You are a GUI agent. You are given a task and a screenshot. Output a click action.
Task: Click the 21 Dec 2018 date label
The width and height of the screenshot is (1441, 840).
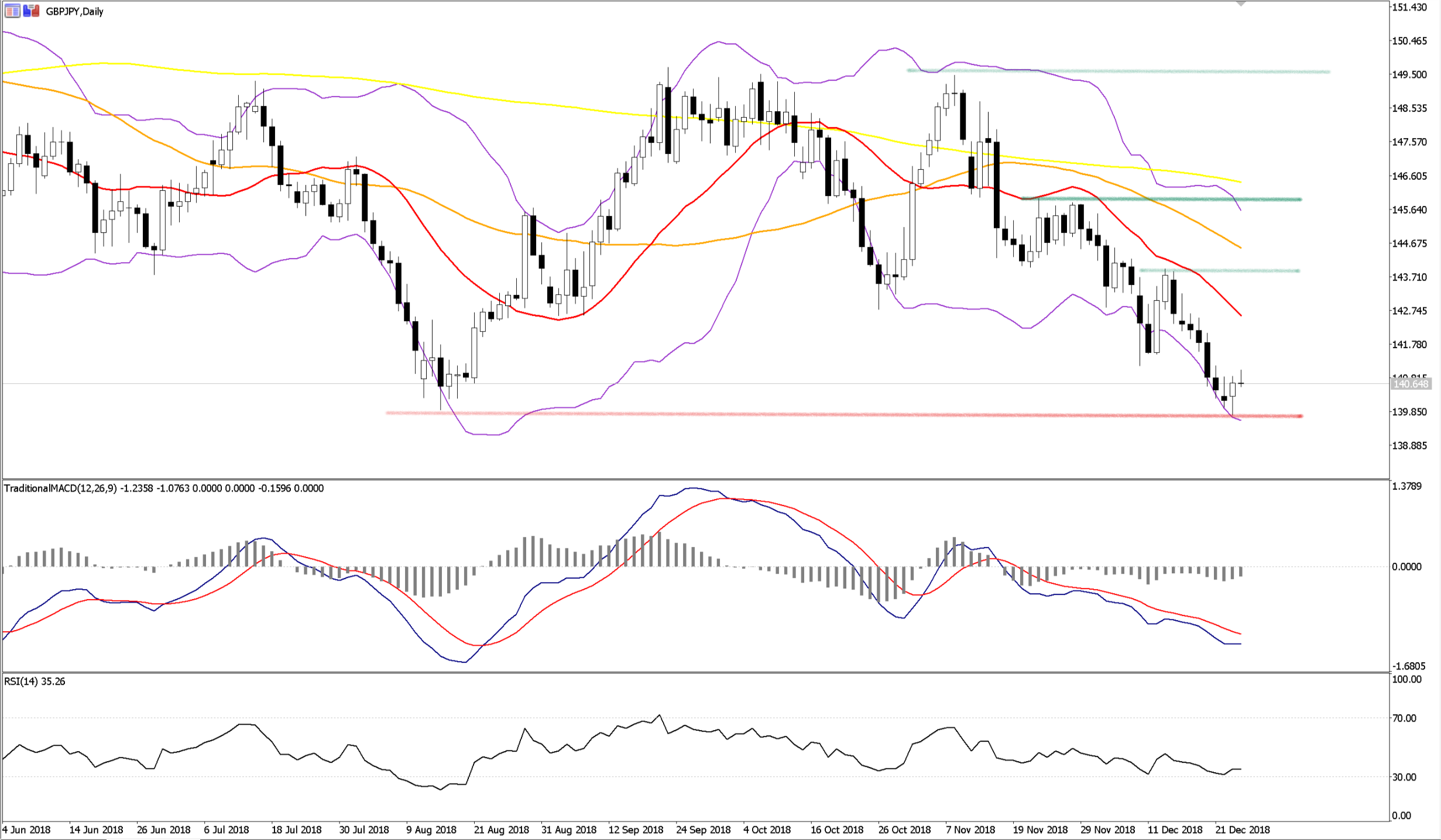coord(1243,830)
